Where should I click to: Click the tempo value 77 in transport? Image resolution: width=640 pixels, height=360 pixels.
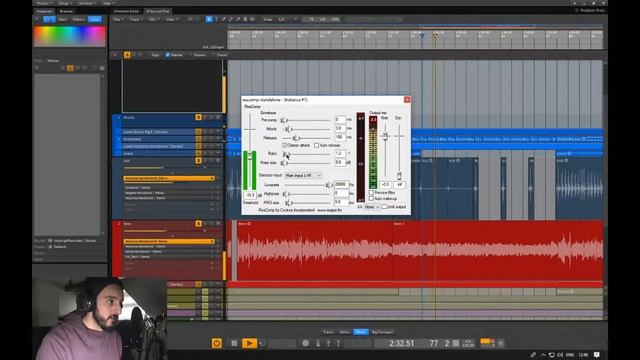433,343
